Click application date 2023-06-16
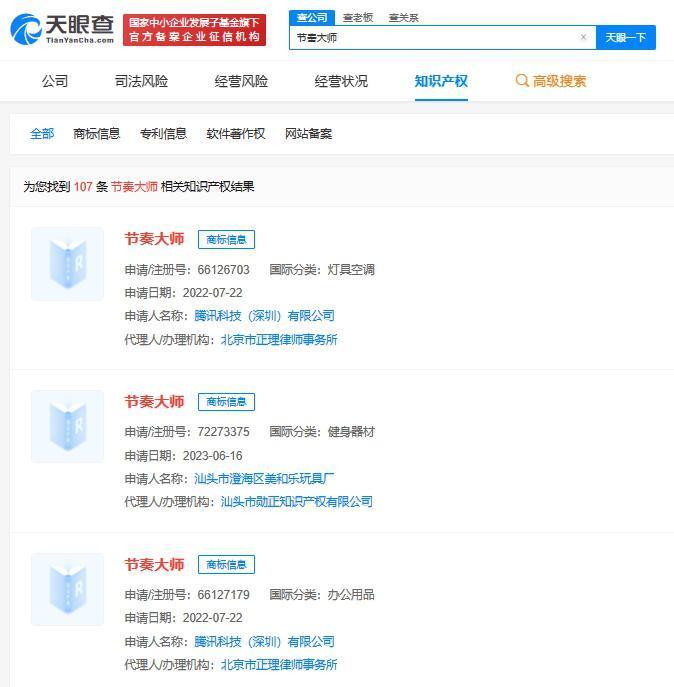The width and height of the screenshot is (674, 687). coord(213,456)
